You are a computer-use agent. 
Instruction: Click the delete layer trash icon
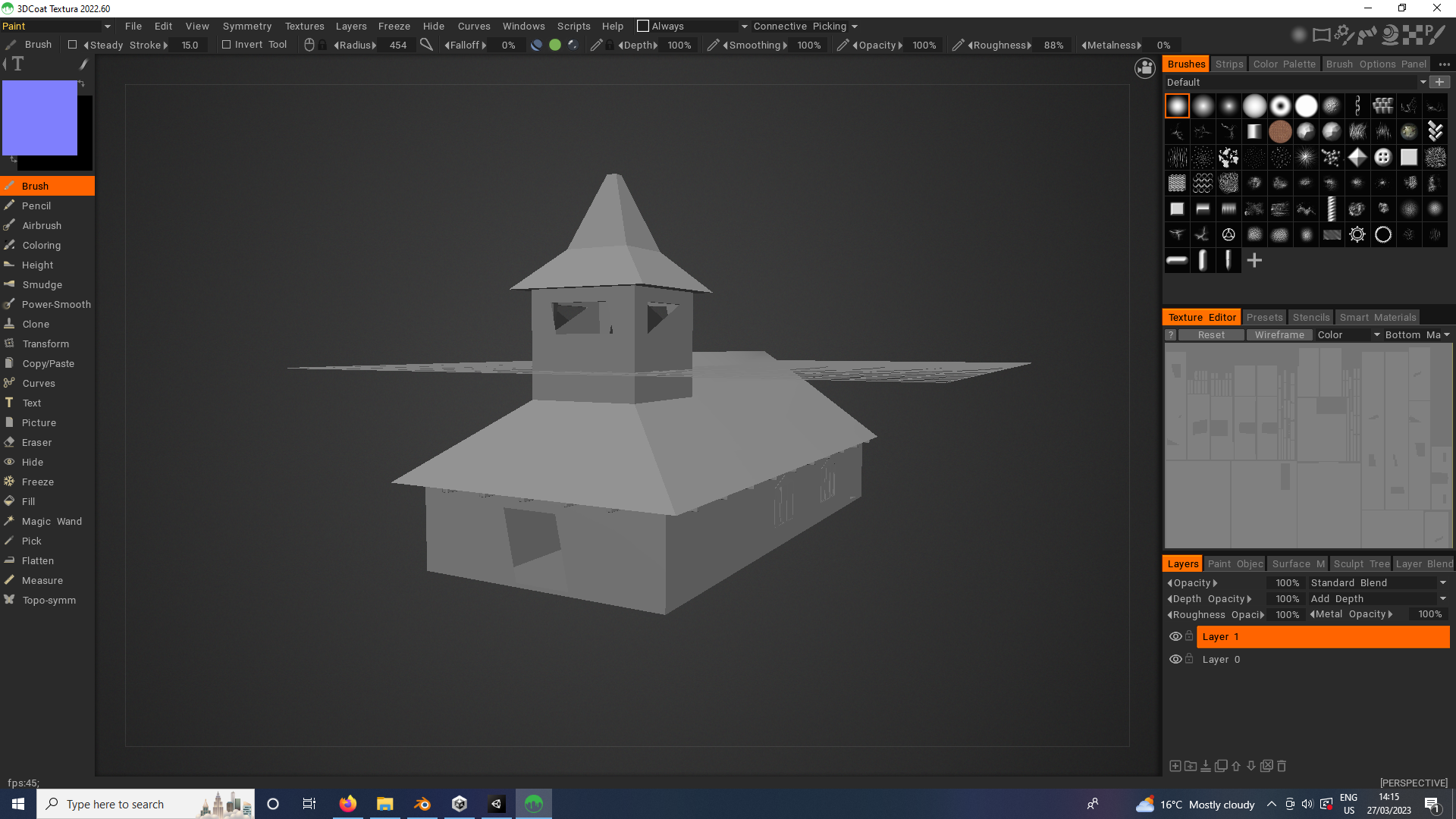(x=1282, y=766)
